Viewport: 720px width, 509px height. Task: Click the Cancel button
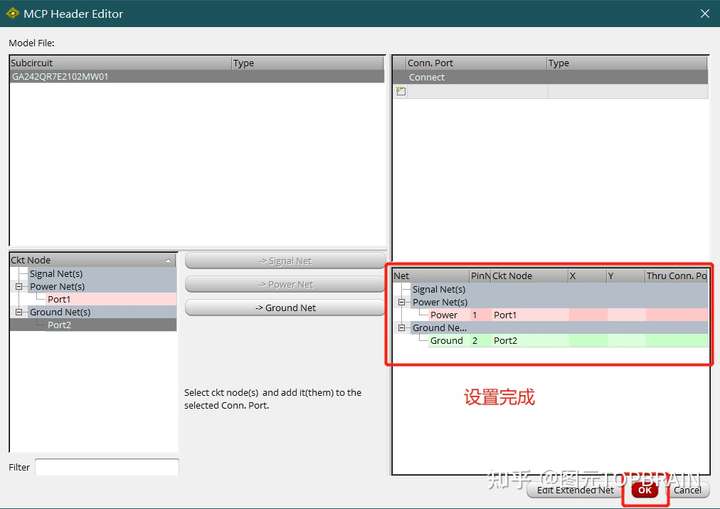coord(687,490)
